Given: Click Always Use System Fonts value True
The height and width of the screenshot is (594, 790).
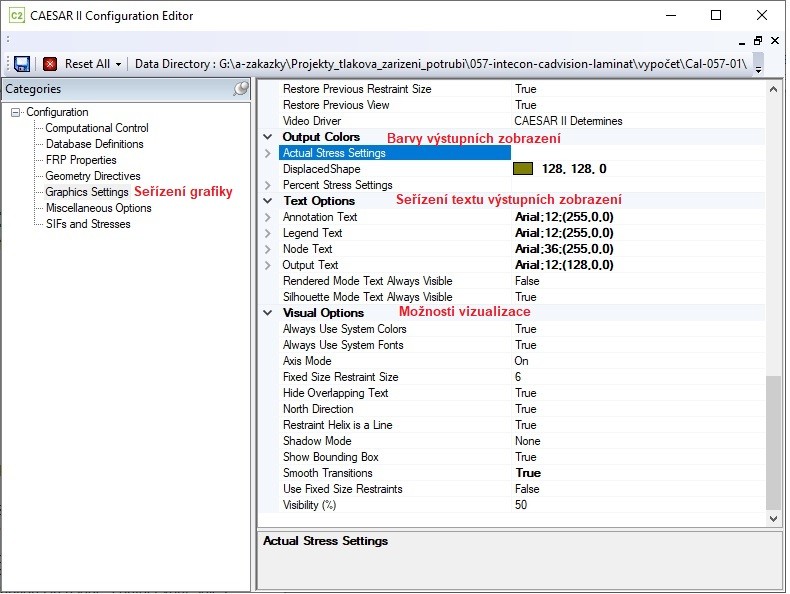Looking at the screenshot, I should [525, 345].
